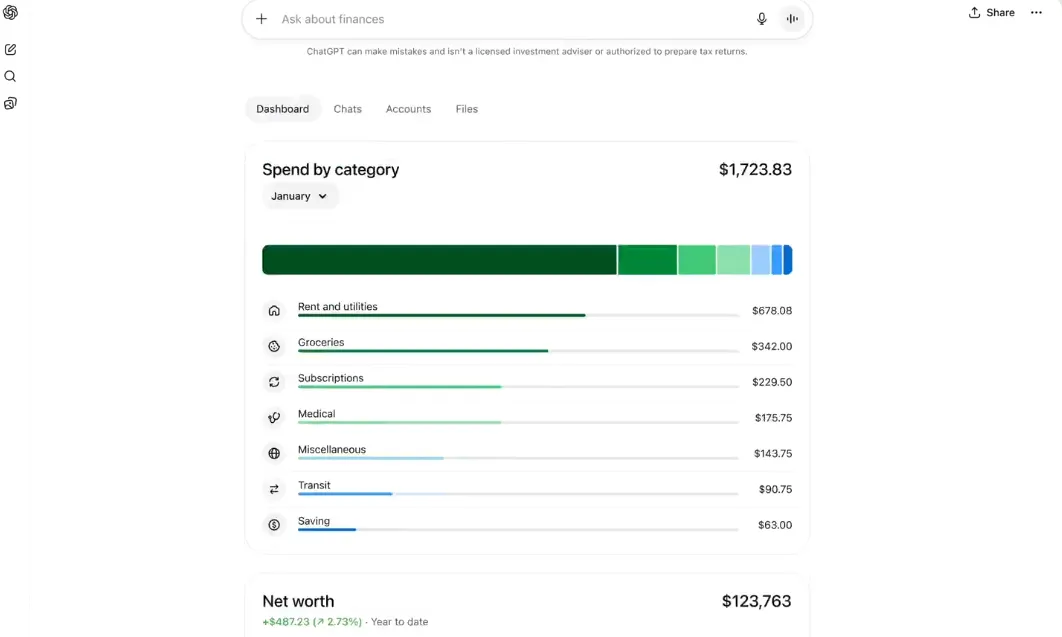Switch to the Chats tab

[x=347, y=109]
